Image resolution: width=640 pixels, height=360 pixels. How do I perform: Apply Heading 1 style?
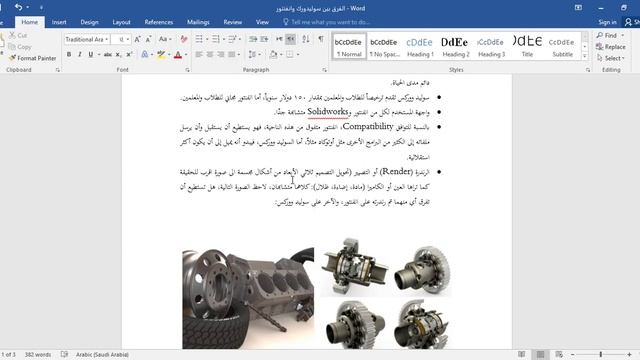pyautogui.click(x=420, y=46)
